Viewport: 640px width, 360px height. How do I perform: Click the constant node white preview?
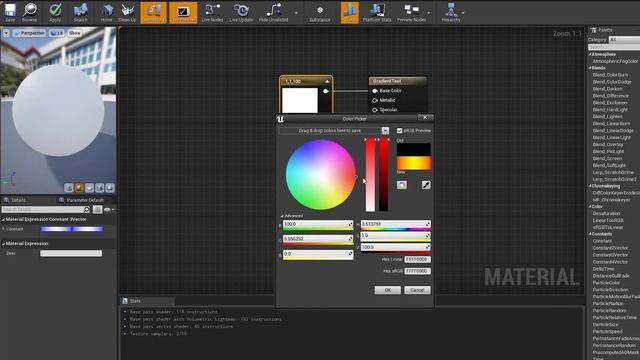pos(300,100)
